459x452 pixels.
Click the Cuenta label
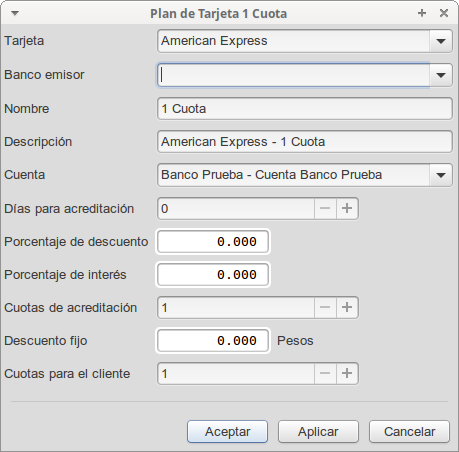click(x=25, y=175)
